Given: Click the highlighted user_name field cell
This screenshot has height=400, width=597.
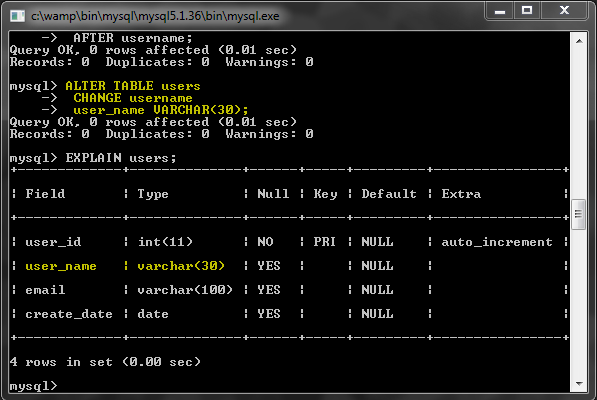Looking at the screenshot, I should pyautogui.click(x=61, y=266).
